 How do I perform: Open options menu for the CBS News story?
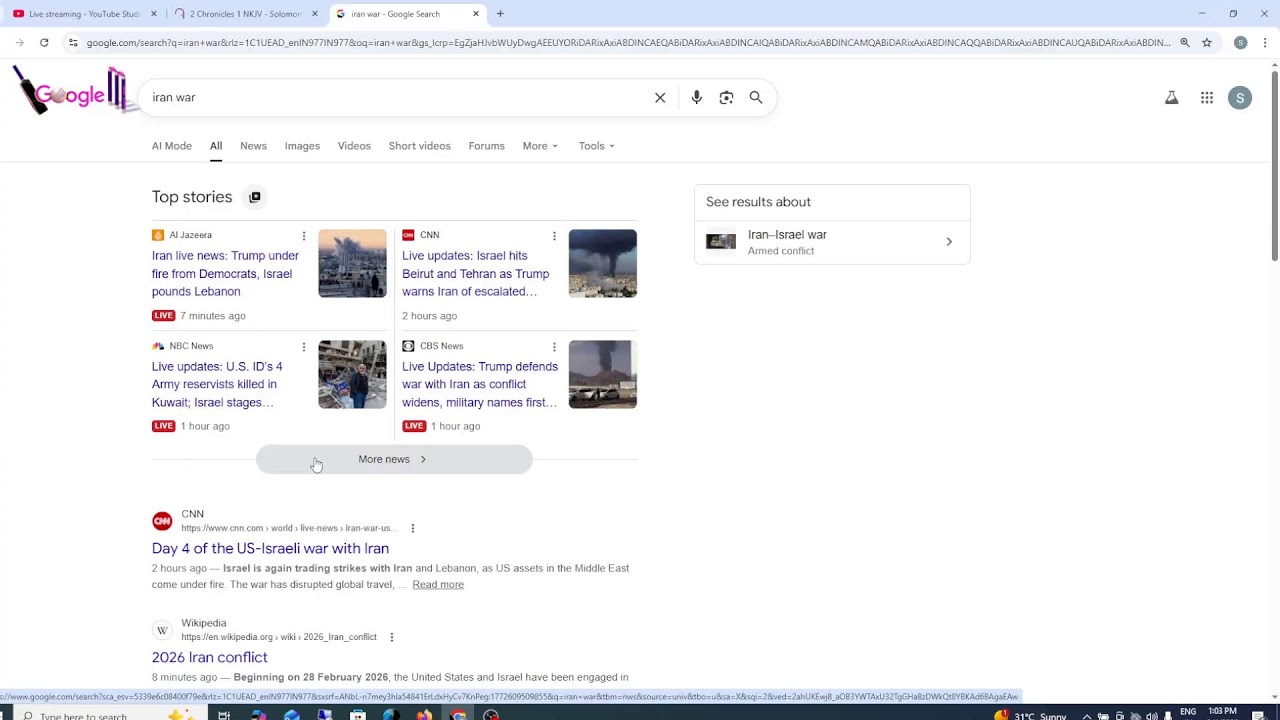tap(554, 347)
